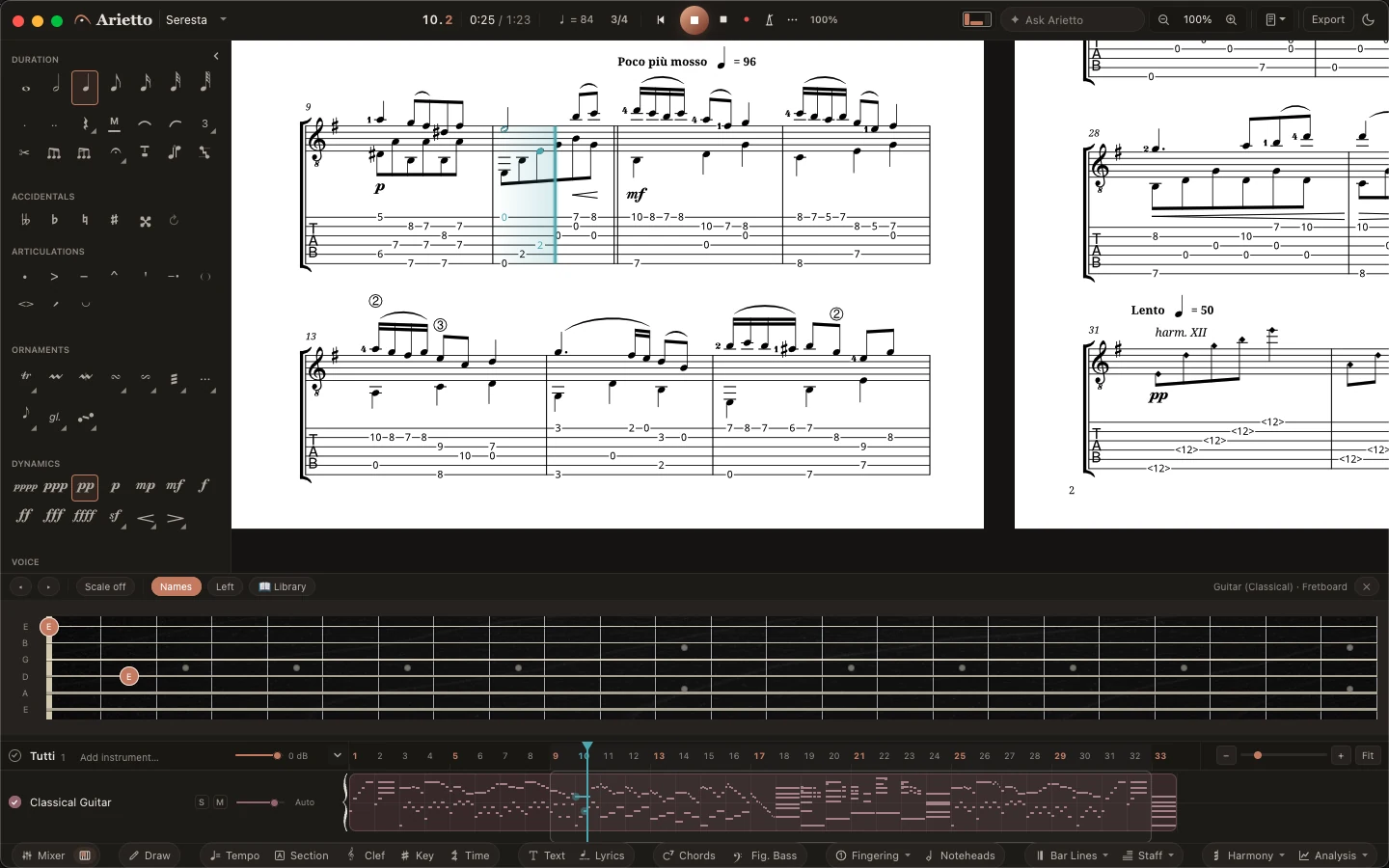Screen dimensions: 1389x868
Task: Open the fretboard Library
Action: tap(283, 586)
